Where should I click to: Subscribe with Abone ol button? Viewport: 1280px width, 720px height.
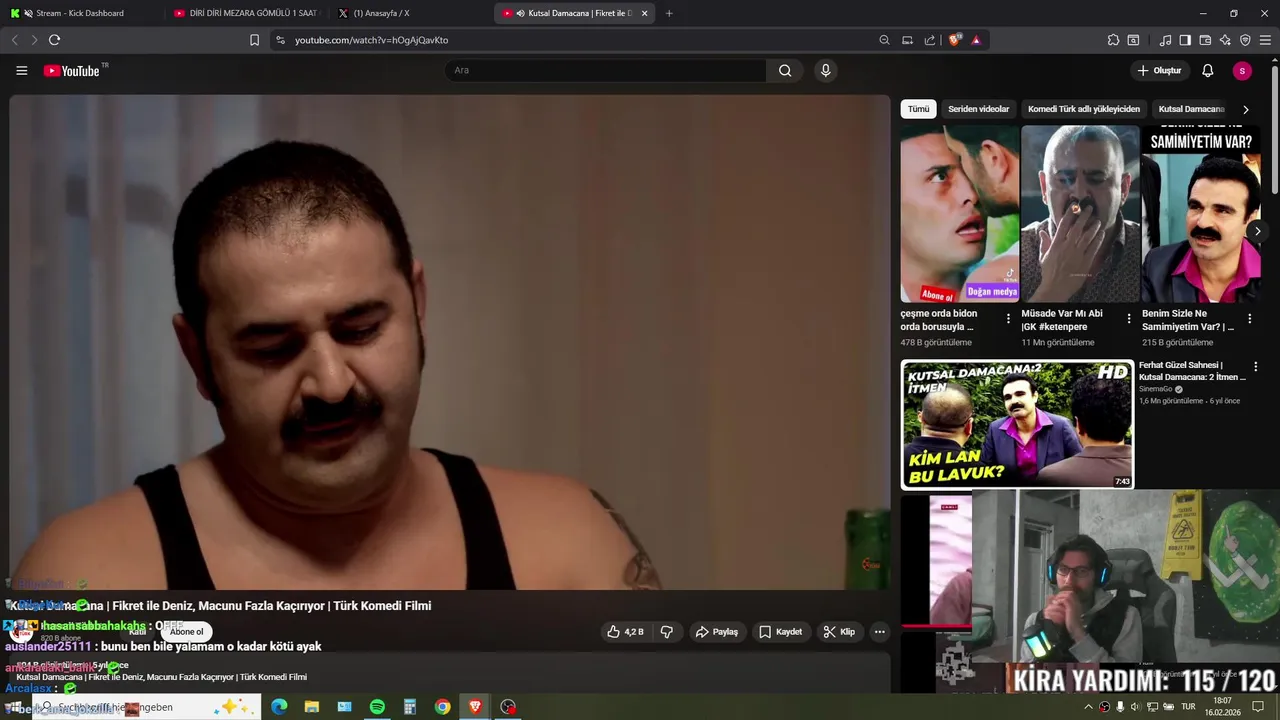(x=186, y=632)
